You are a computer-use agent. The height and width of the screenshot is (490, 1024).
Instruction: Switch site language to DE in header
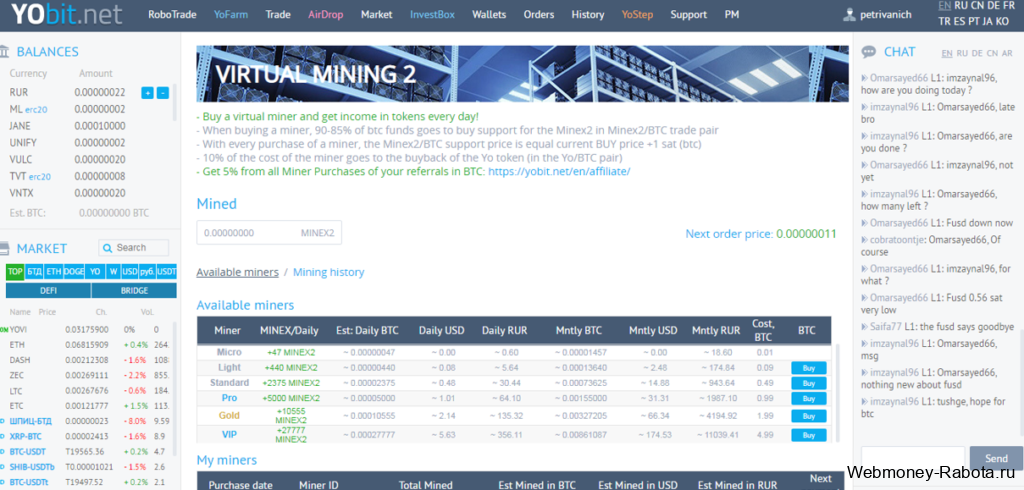point(994,6)
